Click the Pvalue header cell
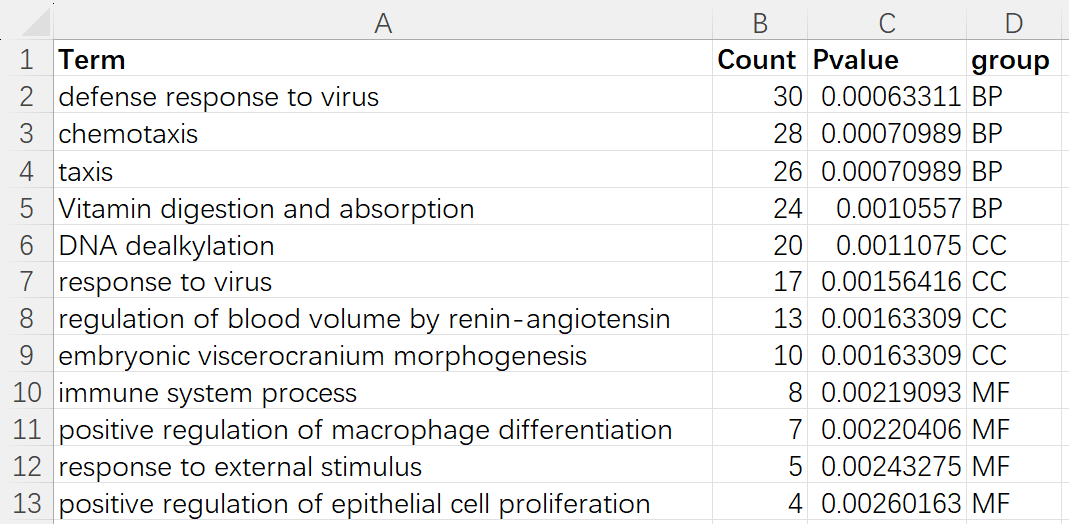This screenshot has height=524, width=1069. 886,60
